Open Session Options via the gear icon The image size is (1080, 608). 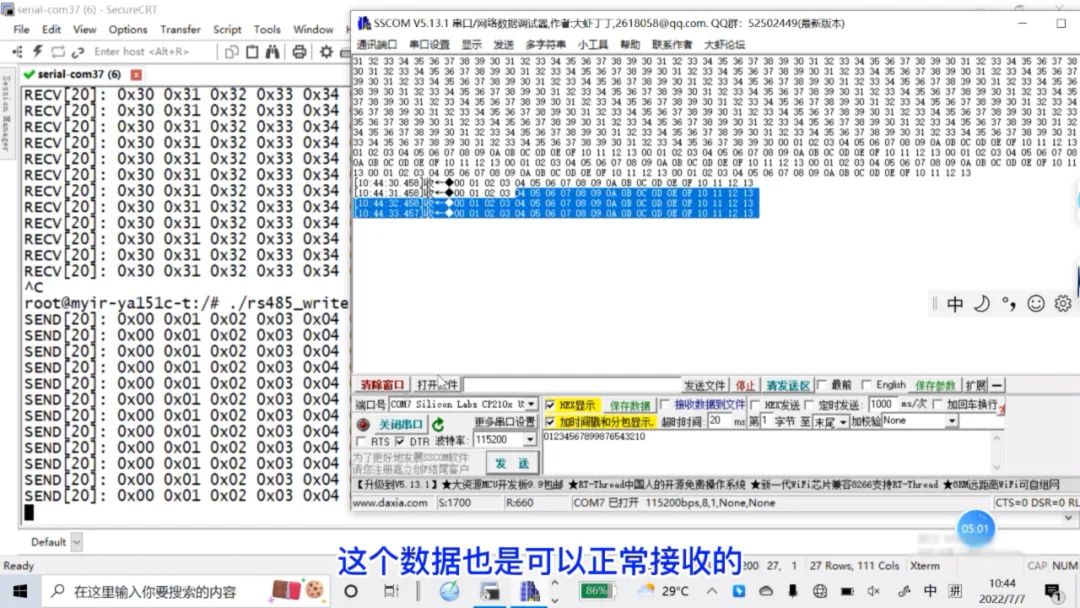click(x=325, y=52)
